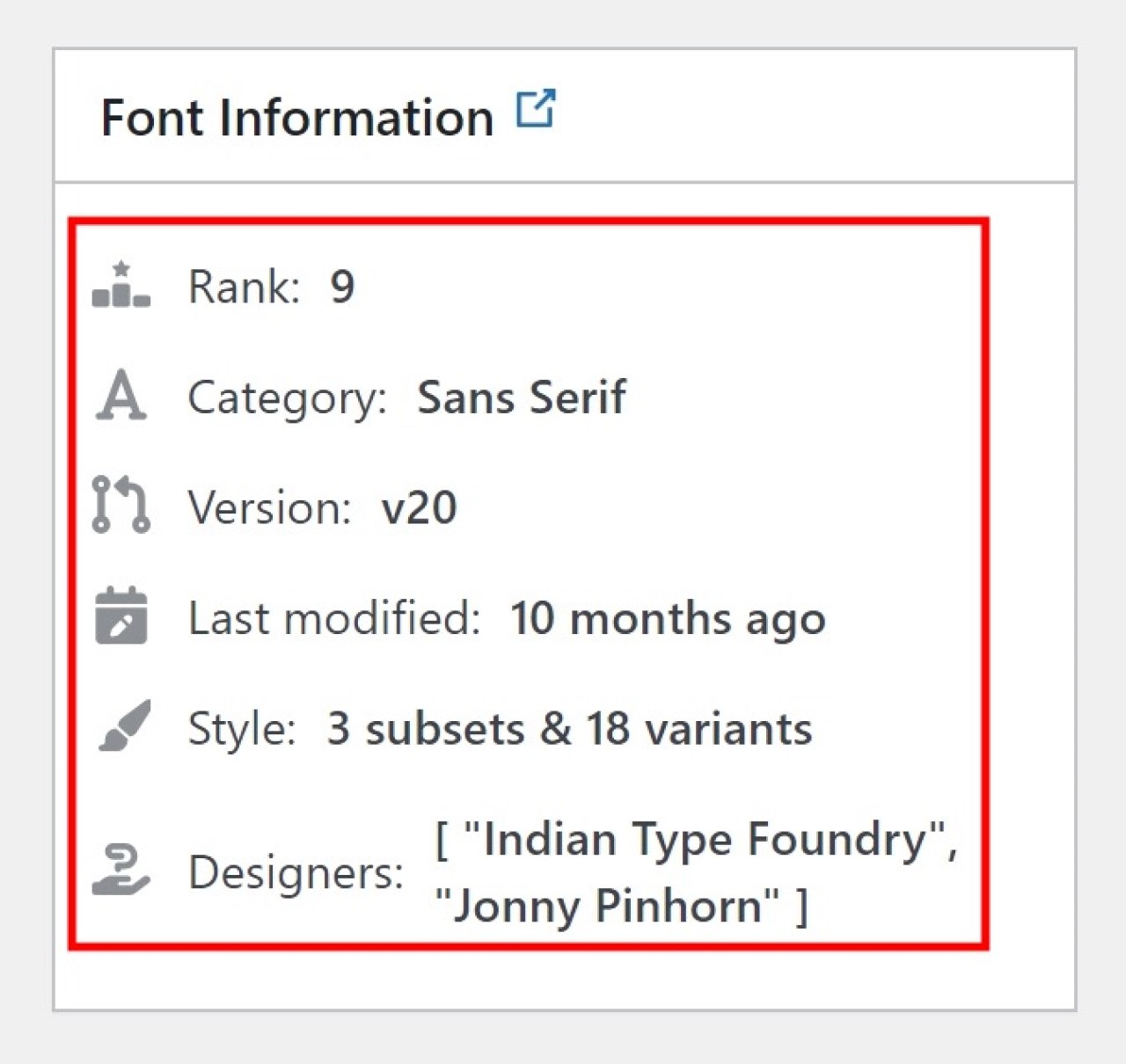The height and width of the screenshot is (1064, 1126).
Task: Click the Last modified label
Action: coord(334,616)
